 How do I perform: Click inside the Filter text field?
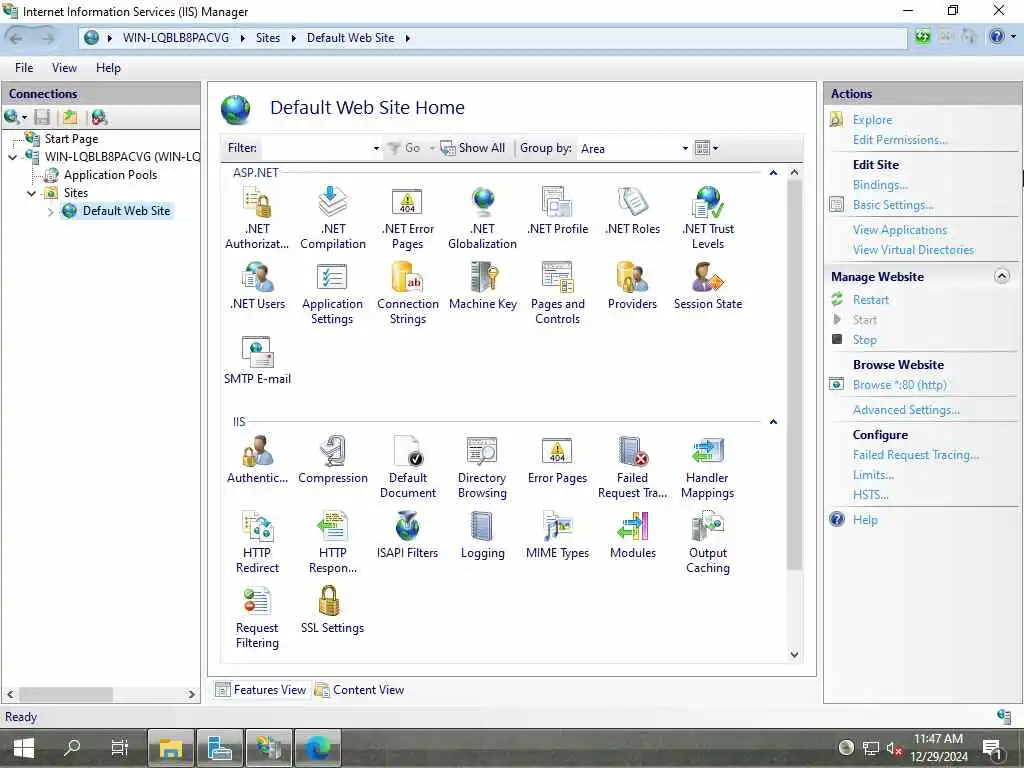316,148
